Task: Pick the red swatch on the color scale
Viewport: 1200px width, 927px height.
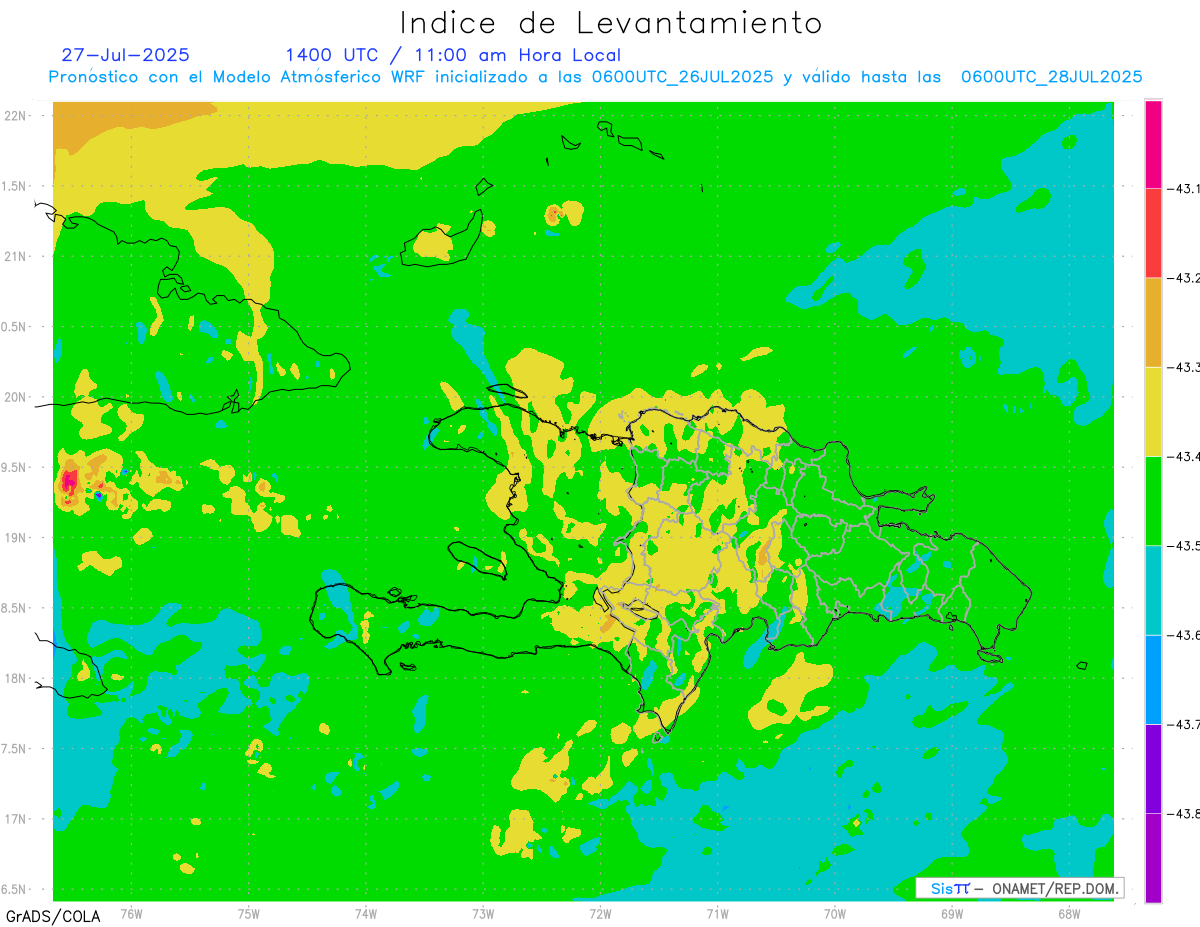Action: (1153, 233)
